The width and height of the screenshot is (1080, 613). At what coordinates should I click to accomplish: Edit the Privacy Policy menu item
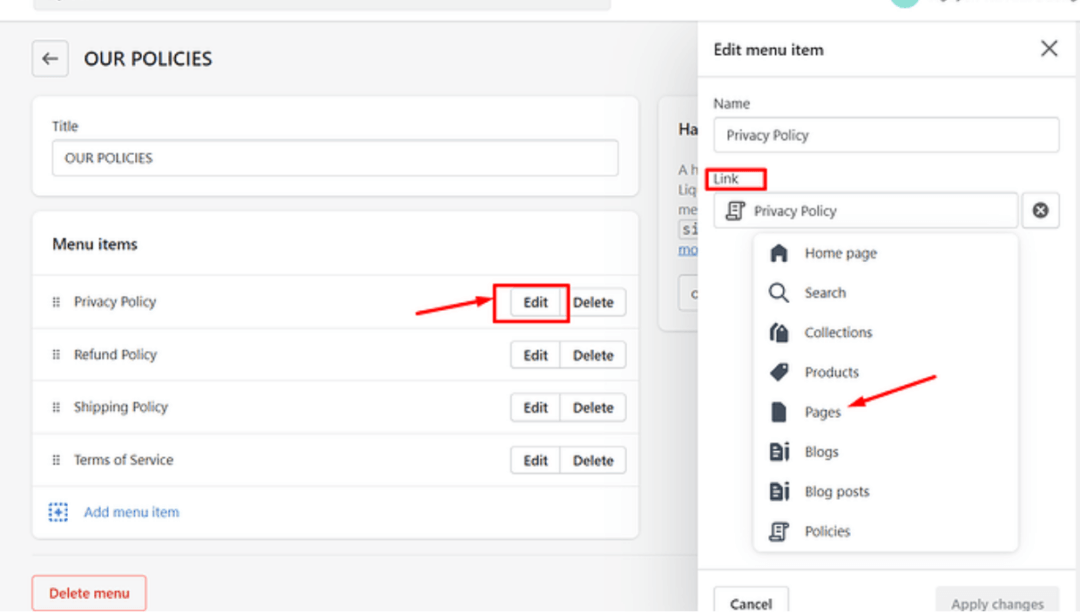pos(535,303)
